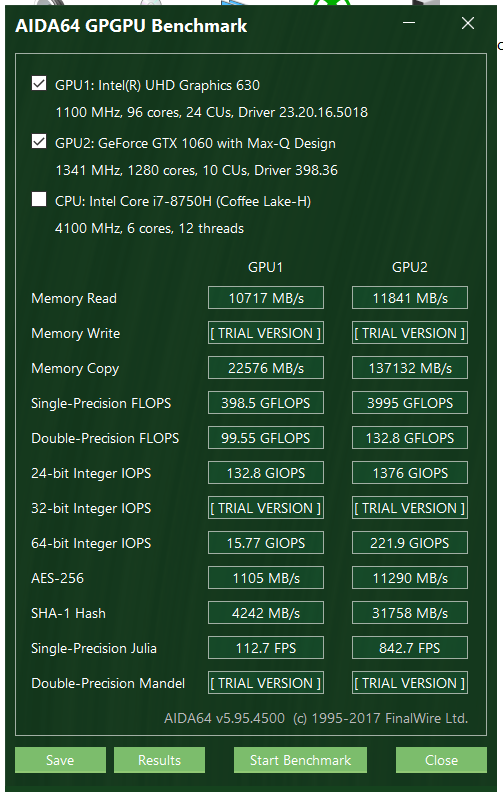Click the Save button
Image resolution: width=503 pixels, height=796 pixels.
click(60, 760)
